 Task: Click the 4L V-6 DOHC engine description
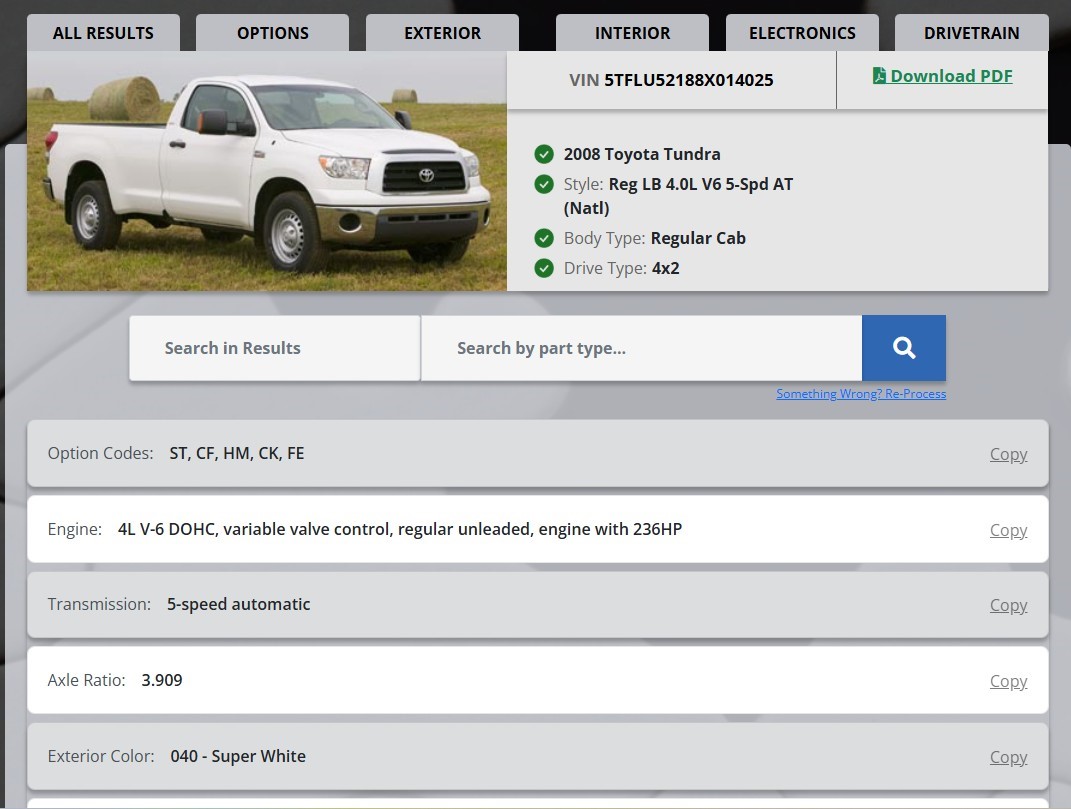tap(400, 530)
